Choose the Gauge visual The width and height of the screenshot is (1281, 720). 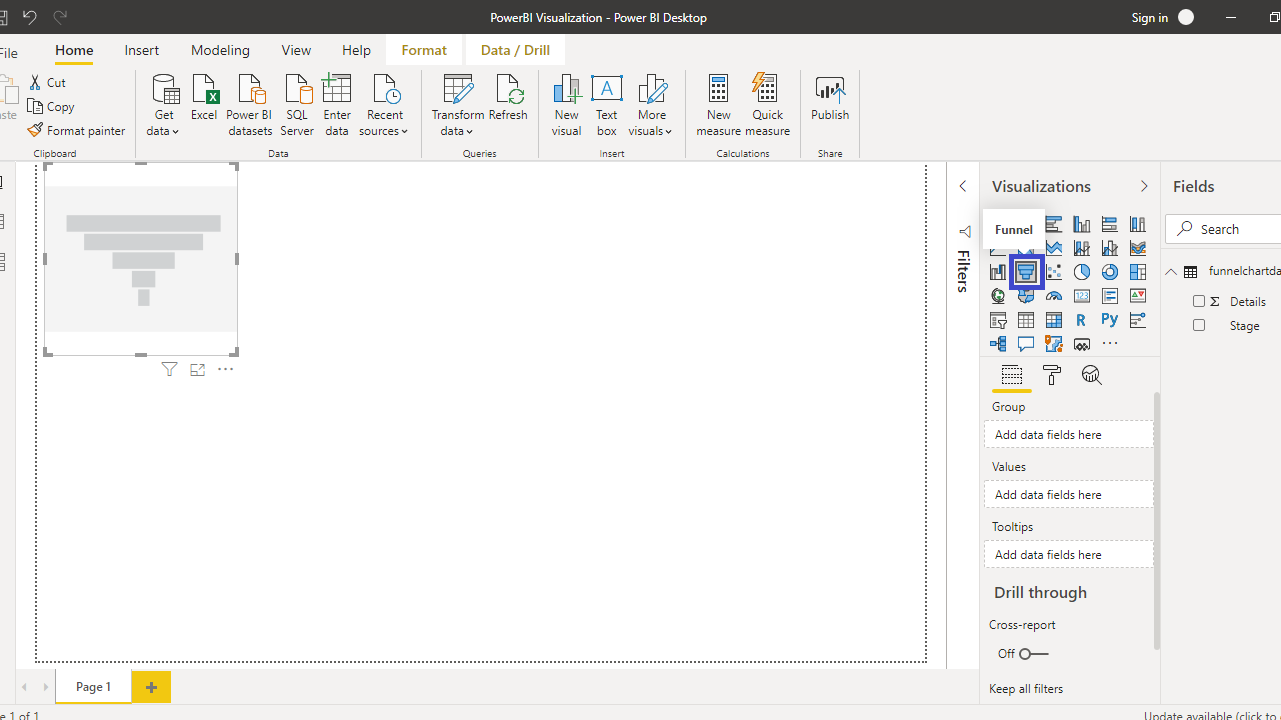point(1054,296)
